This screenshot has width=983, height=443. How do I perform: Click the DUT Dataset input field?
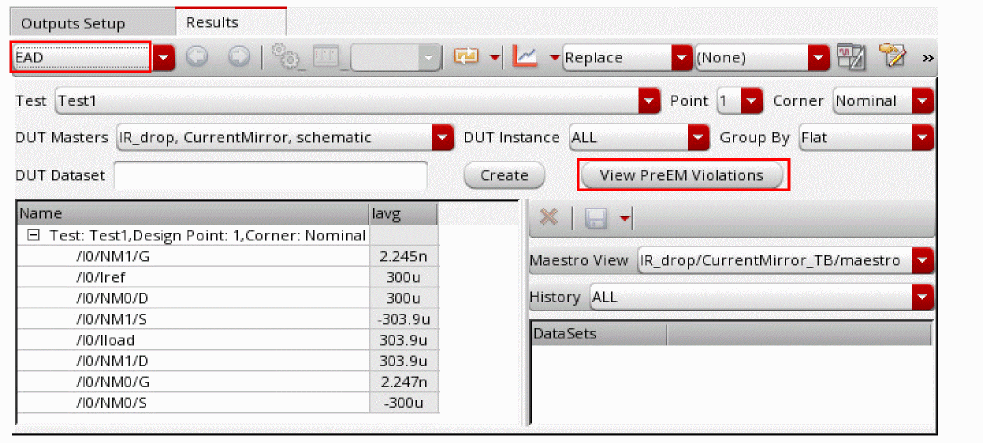click(271, 175)
